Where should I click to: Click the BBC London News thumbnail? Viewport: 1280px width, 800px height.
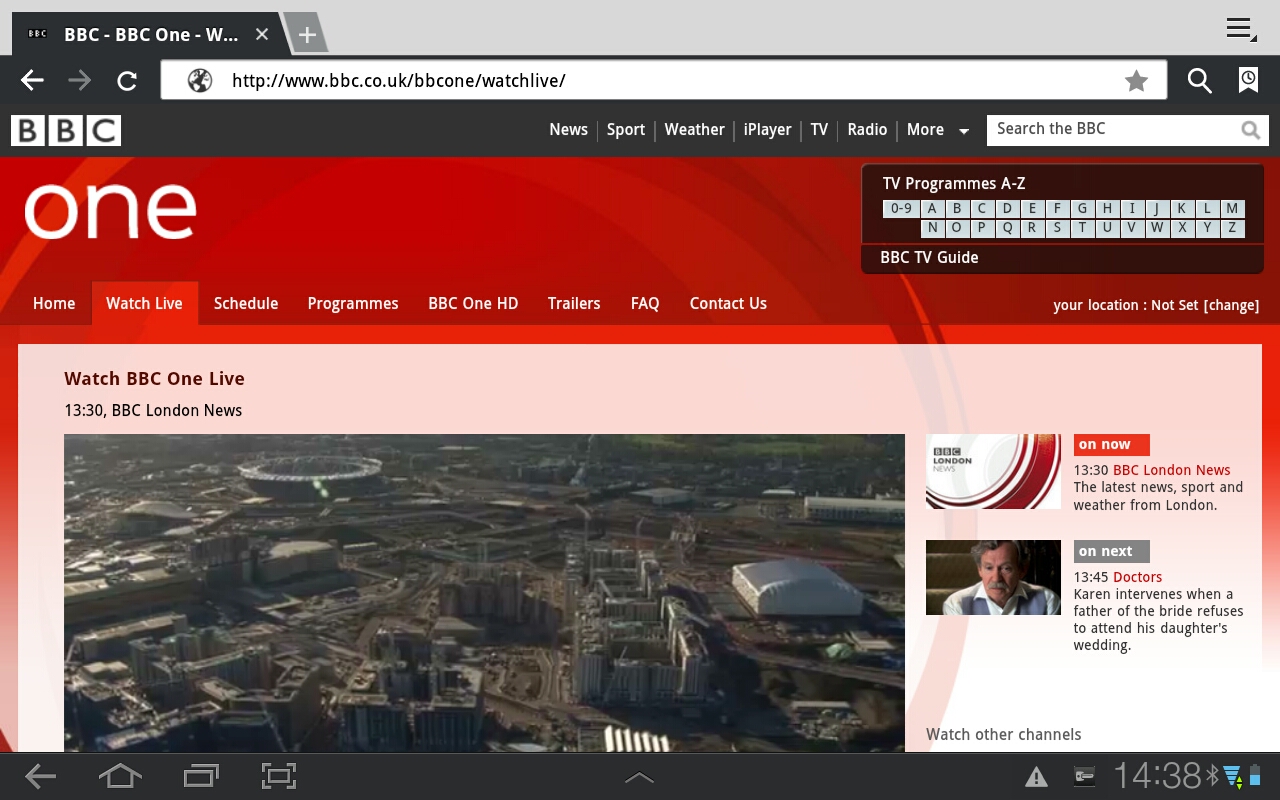point(993,471)
